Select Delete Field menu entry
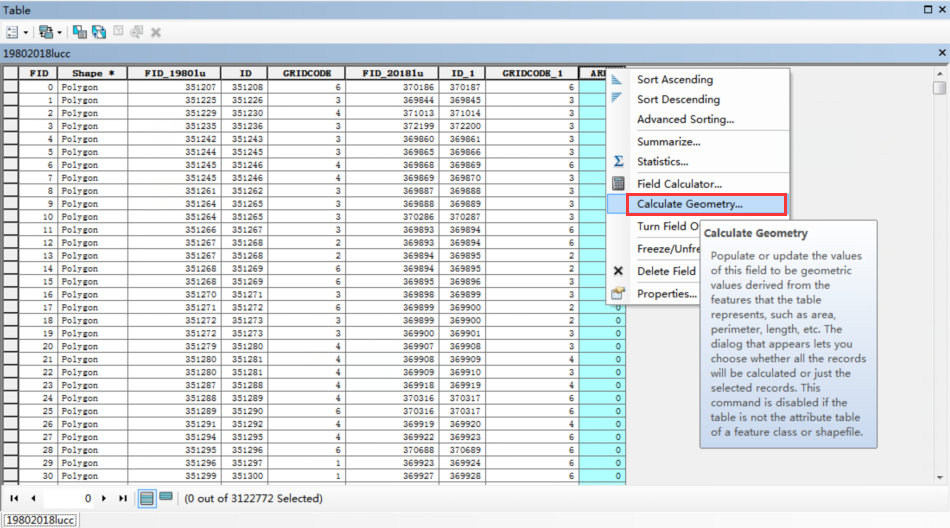 point(666,271)
